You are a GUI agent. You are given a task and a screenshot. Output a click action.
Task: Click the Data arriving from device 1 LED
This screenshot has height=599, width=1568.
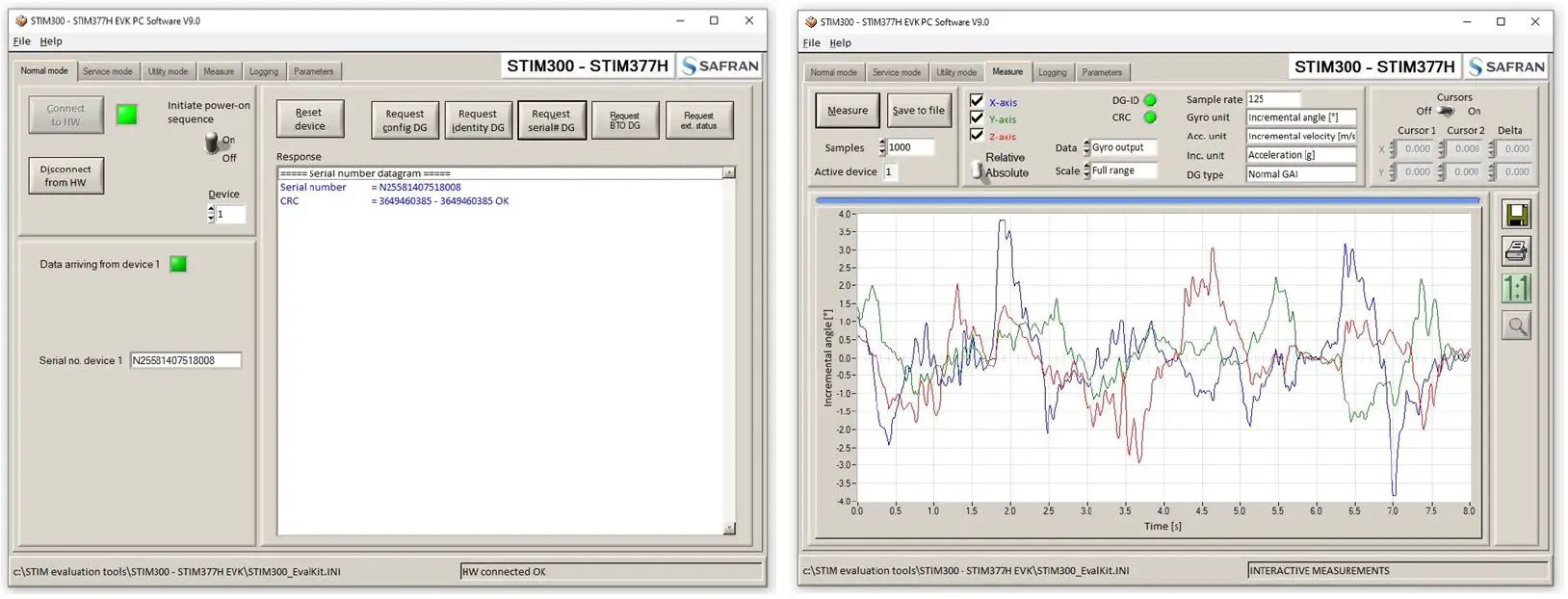[x=178, y=264]
